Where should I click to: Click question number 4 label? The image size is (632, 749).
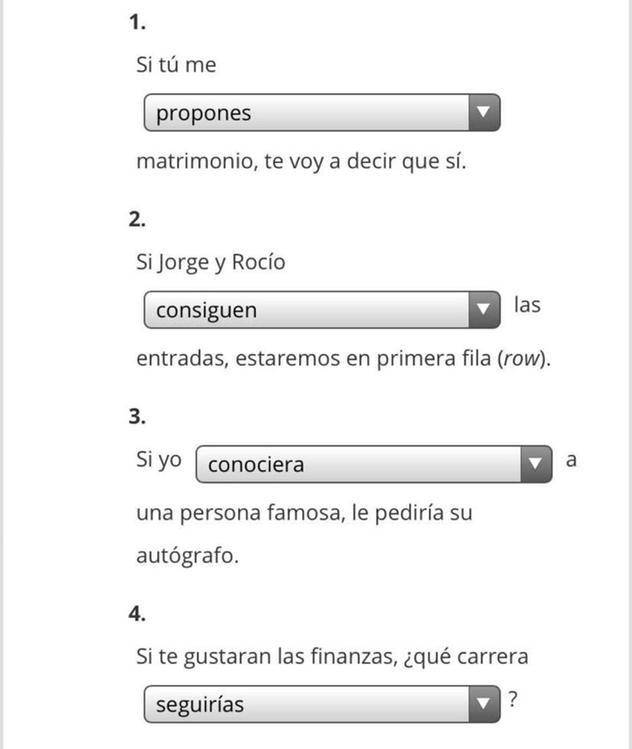coord(137,614)
